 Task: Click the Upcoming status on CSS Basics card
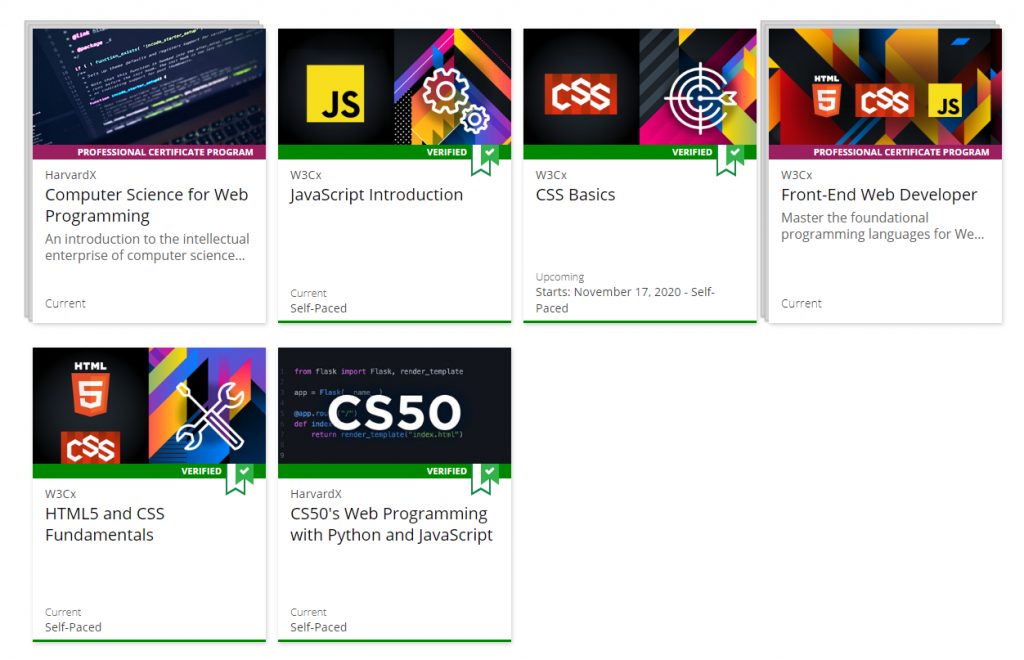(560, 277)
